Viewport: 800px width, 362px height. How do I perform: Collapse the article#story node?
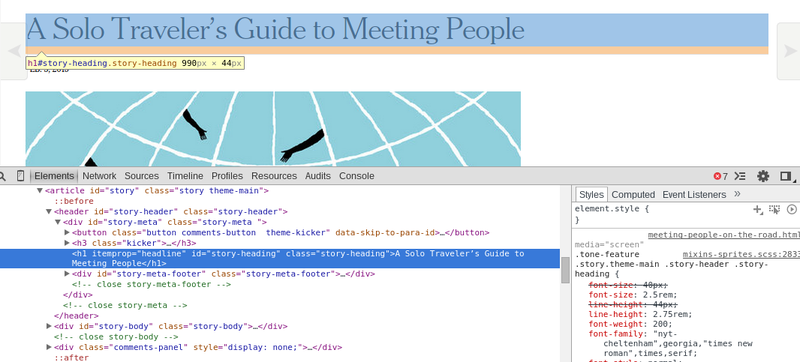click(x=40, y=191)
